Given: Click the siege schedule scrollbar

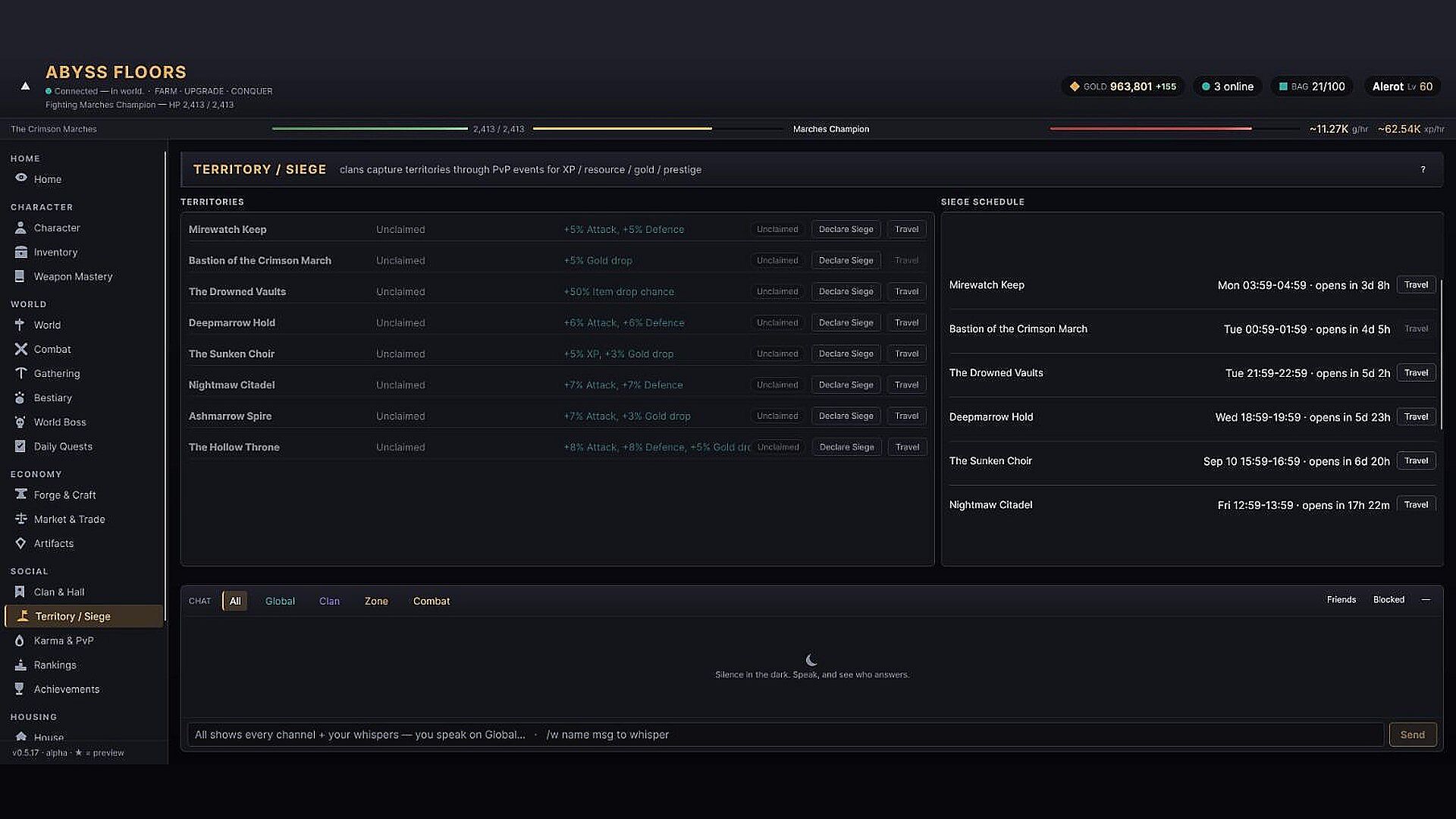Looking at the screenshot, I should [1440, 354].
